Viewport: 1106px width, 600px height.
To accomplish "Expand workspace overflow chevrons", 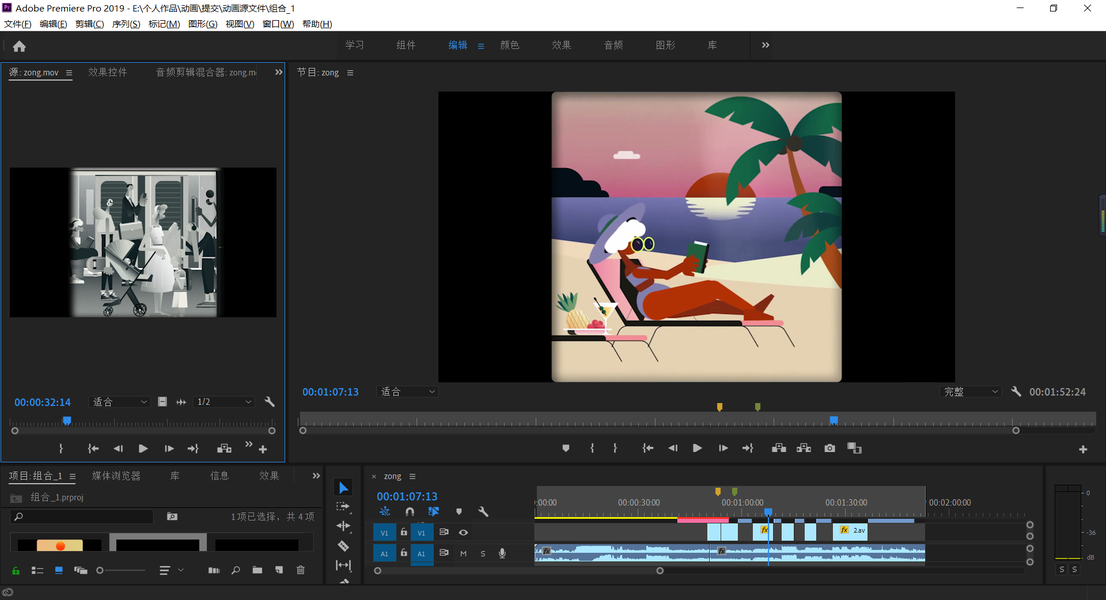I will (765, 45).
